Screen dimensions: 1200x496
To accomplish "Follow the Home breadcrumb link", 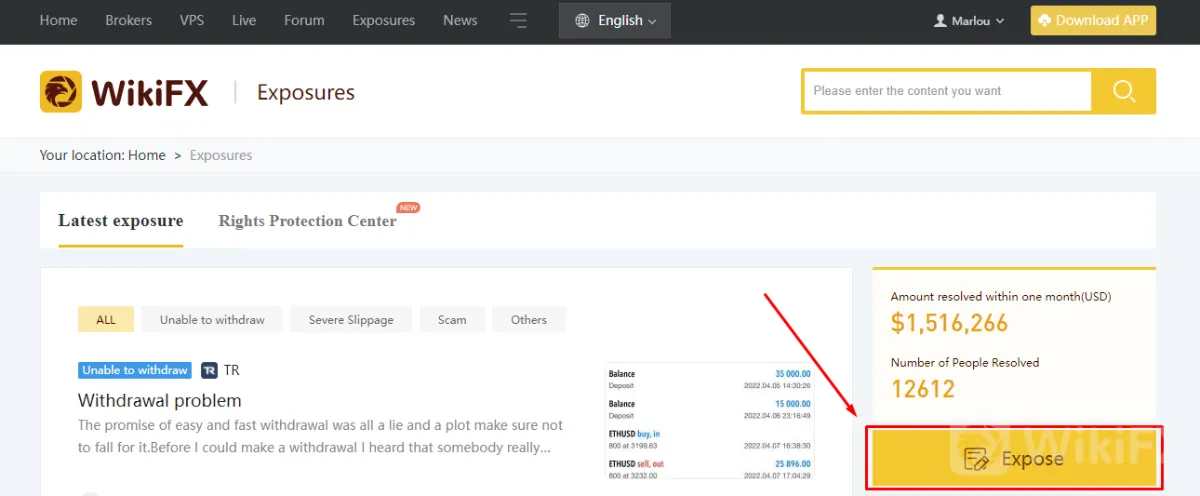I will (x=147, y=155).
